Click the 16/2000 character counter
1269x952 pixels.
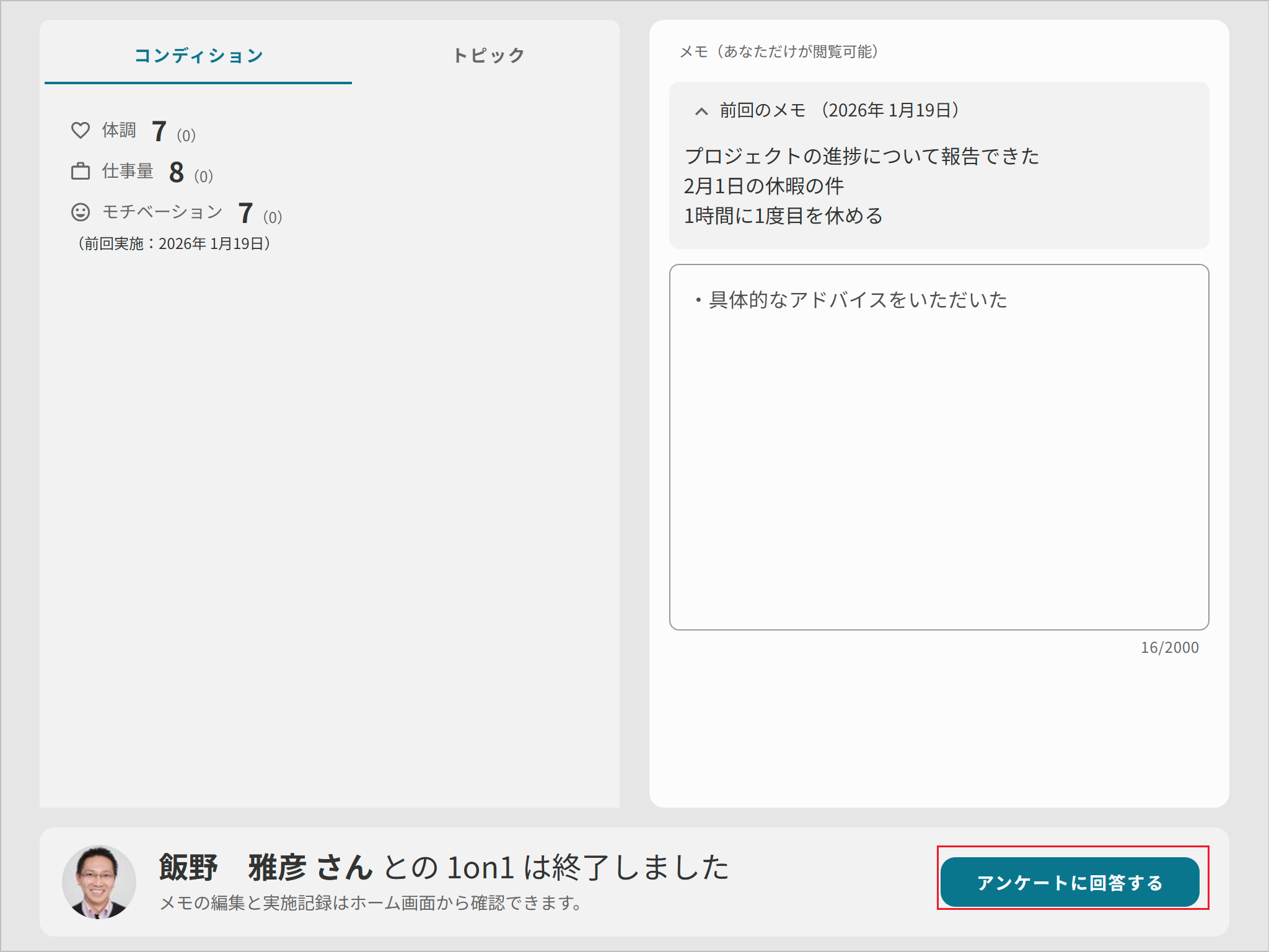(1170, 648)
